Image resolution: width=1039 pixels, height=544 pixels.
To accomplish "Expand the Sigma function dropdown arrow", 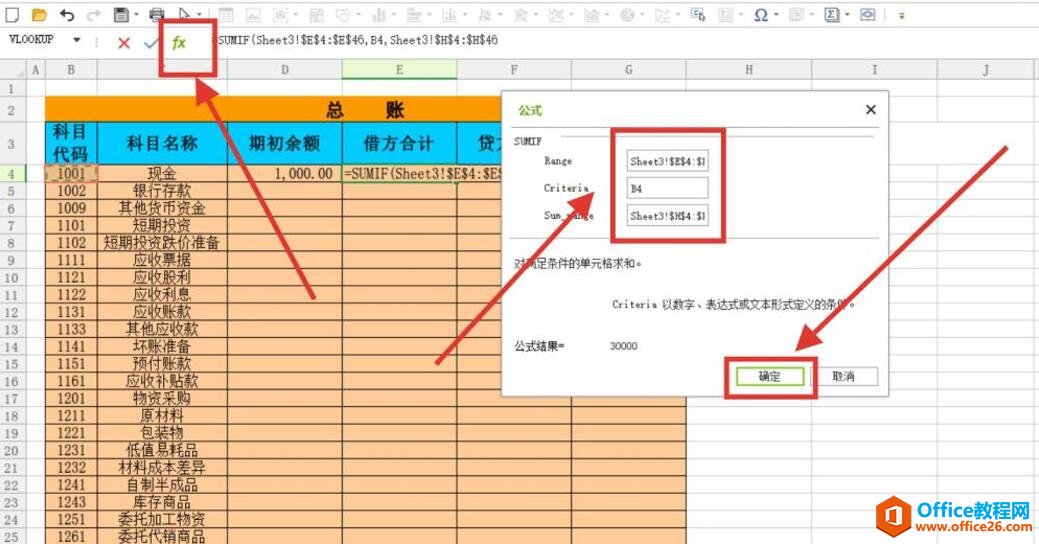I will 846,15.
